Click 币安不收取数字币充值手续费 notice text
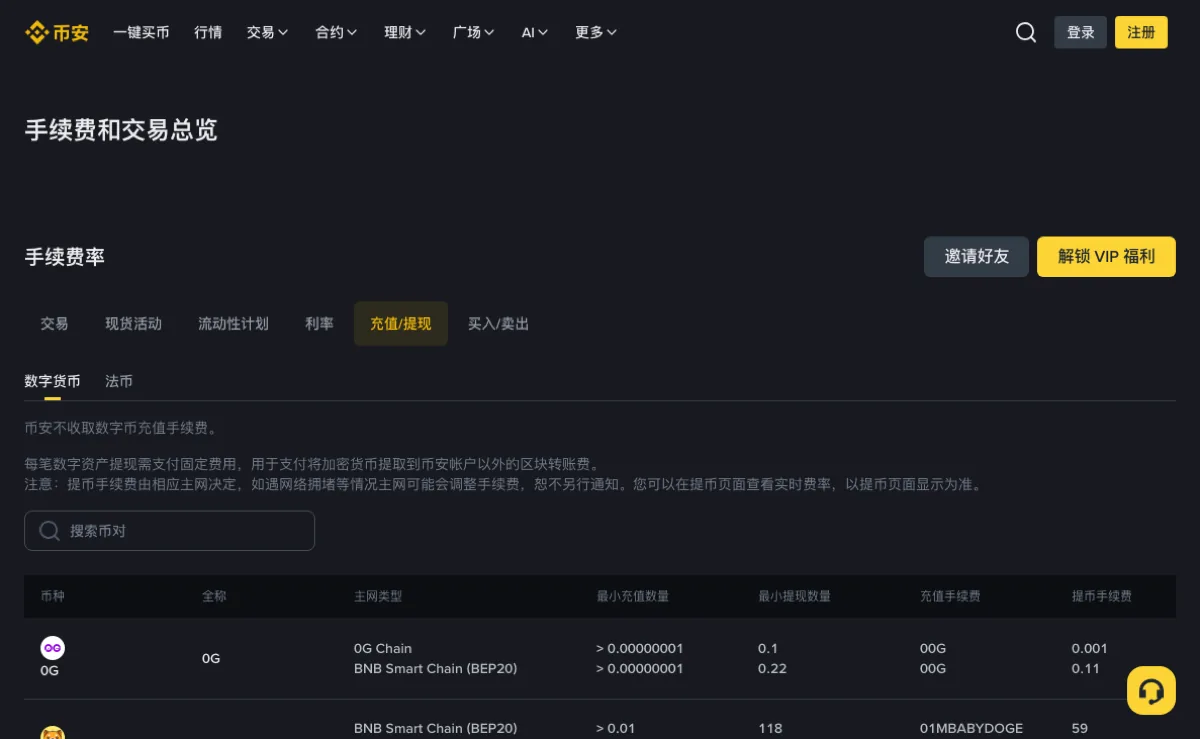The width and height of the screenshot is (1200, 739). pos(121,428)
